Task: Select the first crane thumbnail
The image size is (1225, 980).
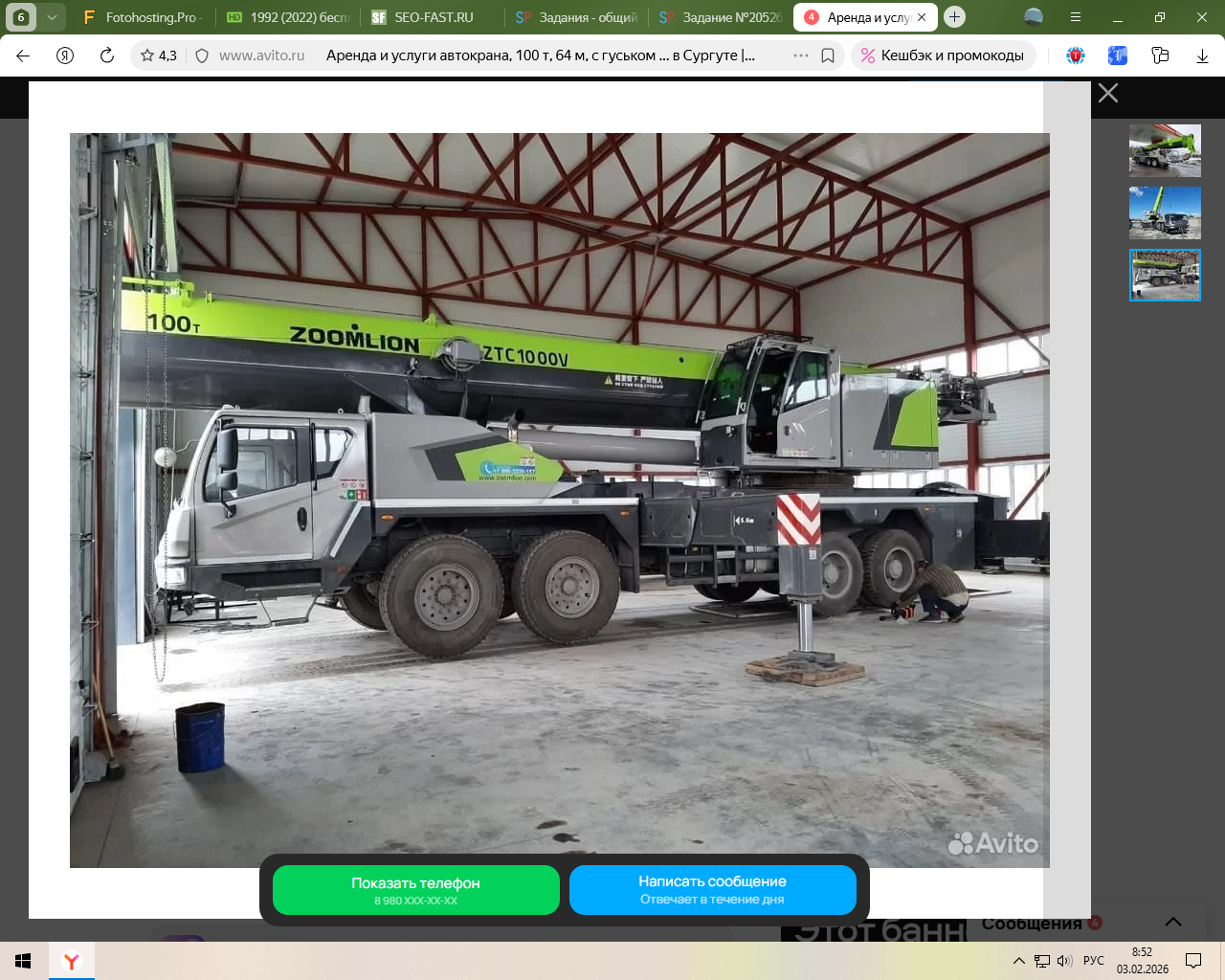Action: [1165, 150]
